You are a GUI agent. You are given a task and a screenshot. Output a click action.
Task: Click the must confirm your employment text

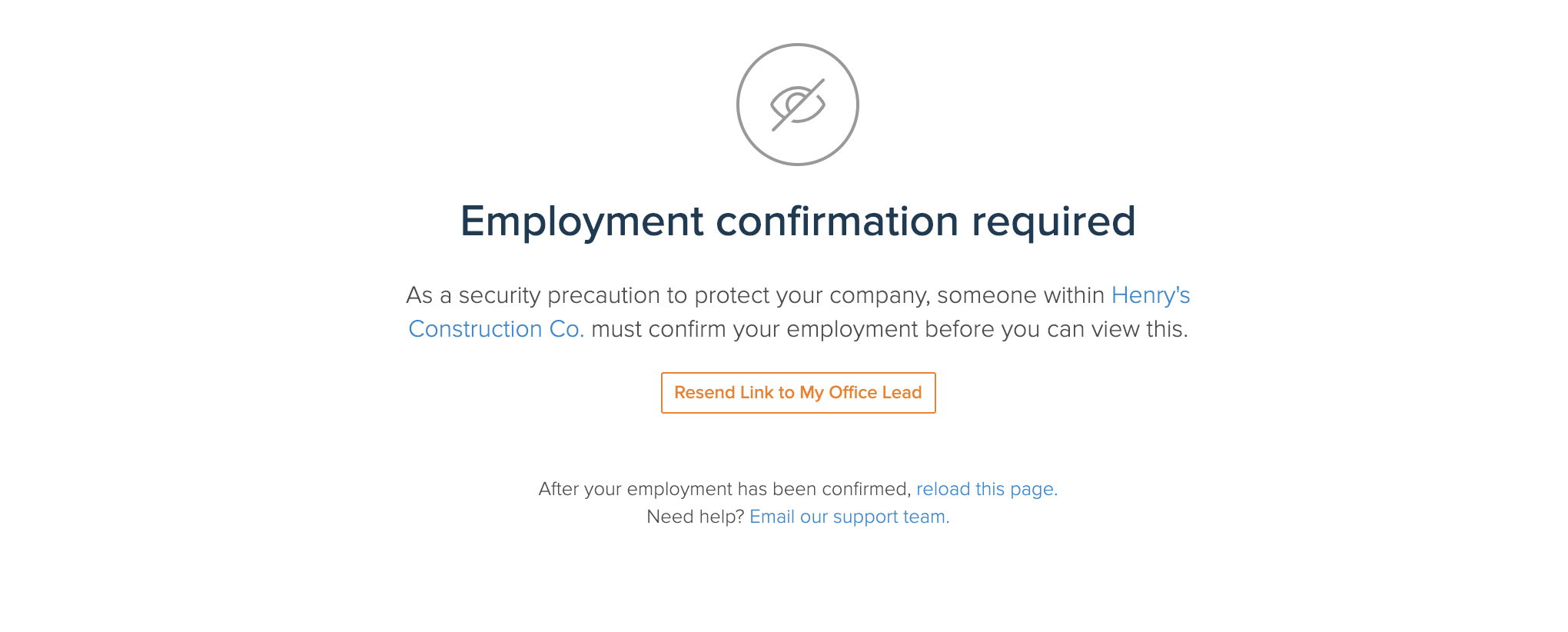tap(755, 329)
